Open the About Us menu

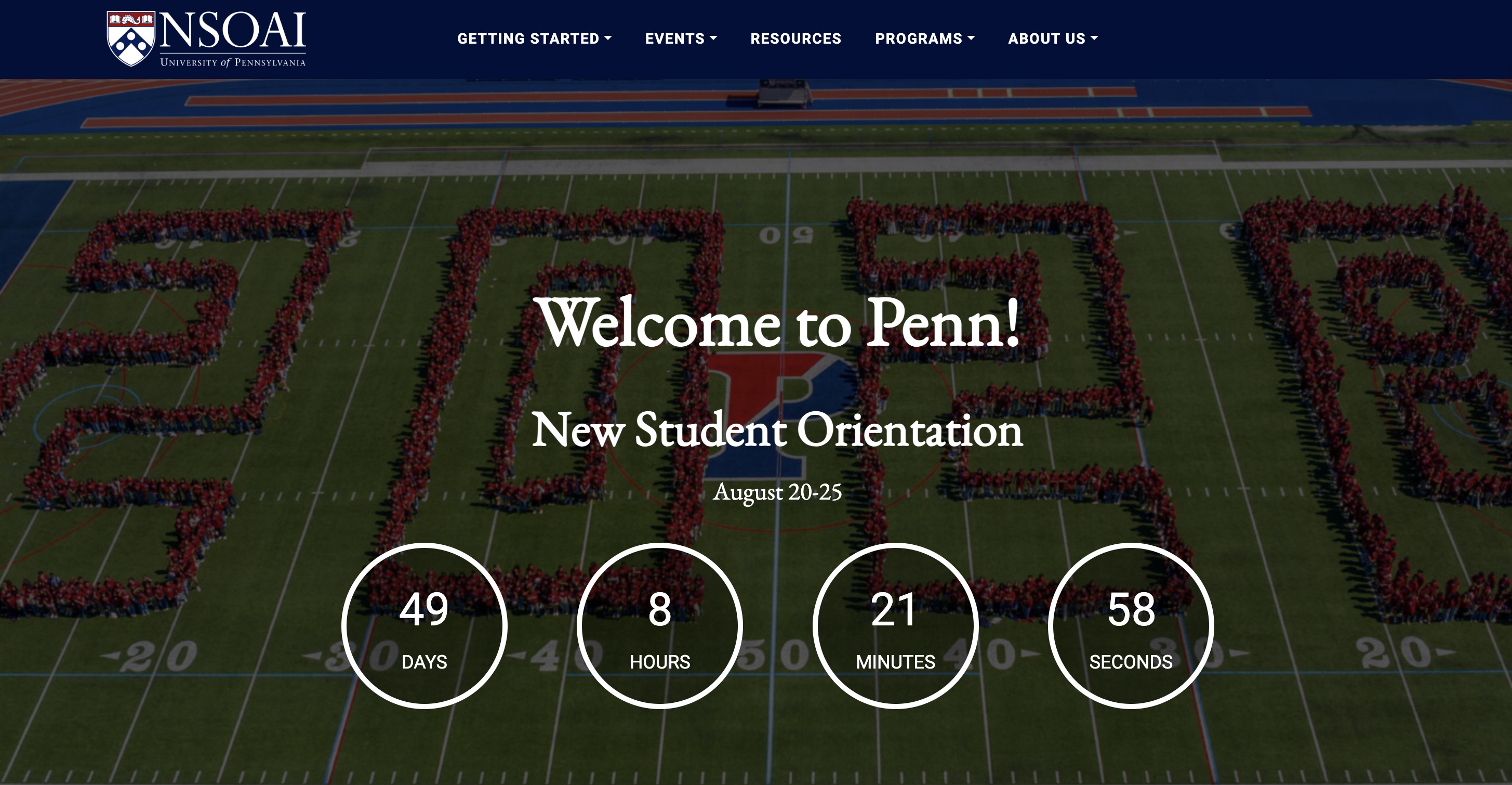[1053, 39]
